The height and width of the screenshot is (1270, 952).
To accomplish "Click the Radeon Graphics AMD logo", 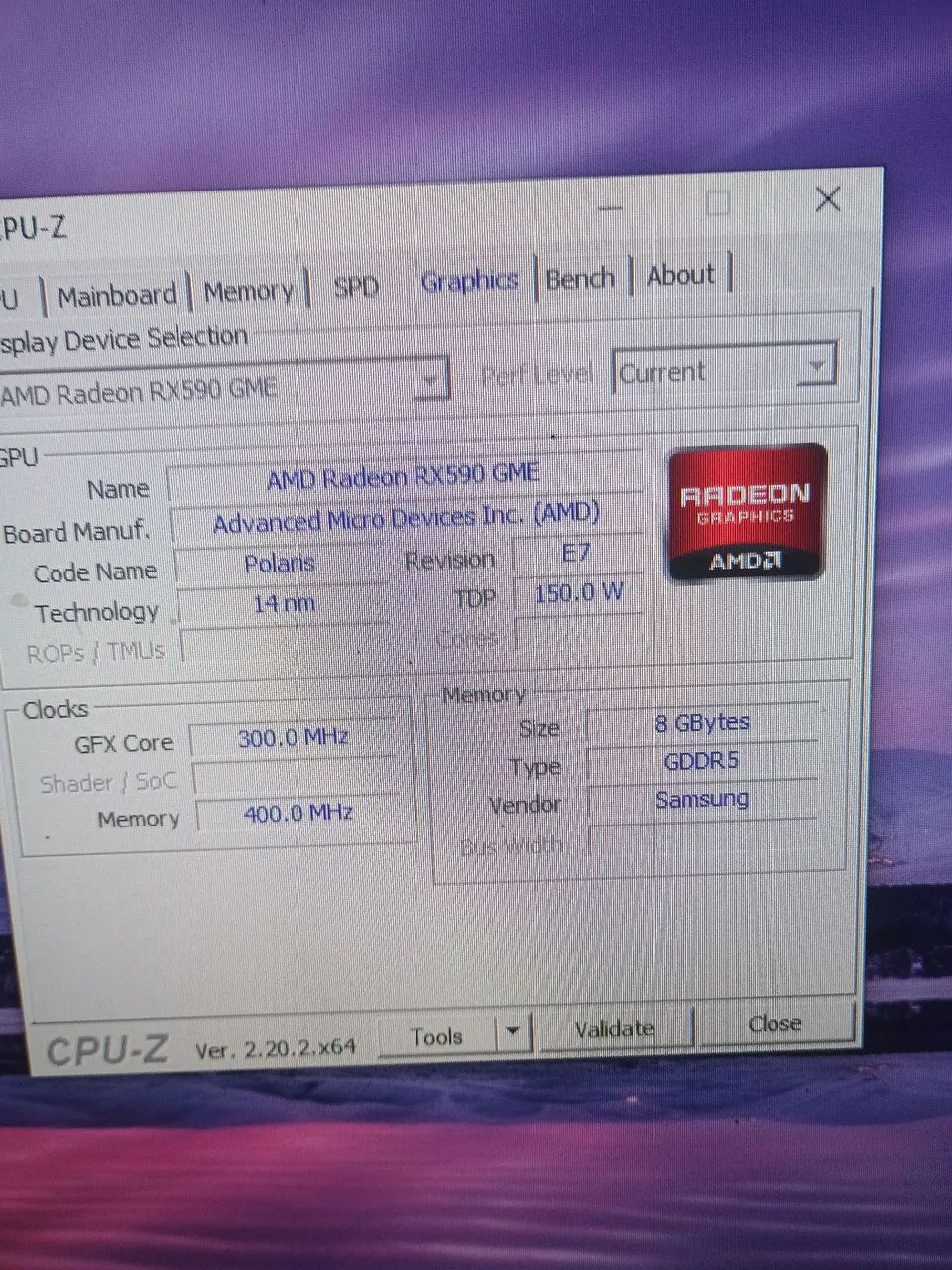I will pyautogui.click(x=747, y=513).
